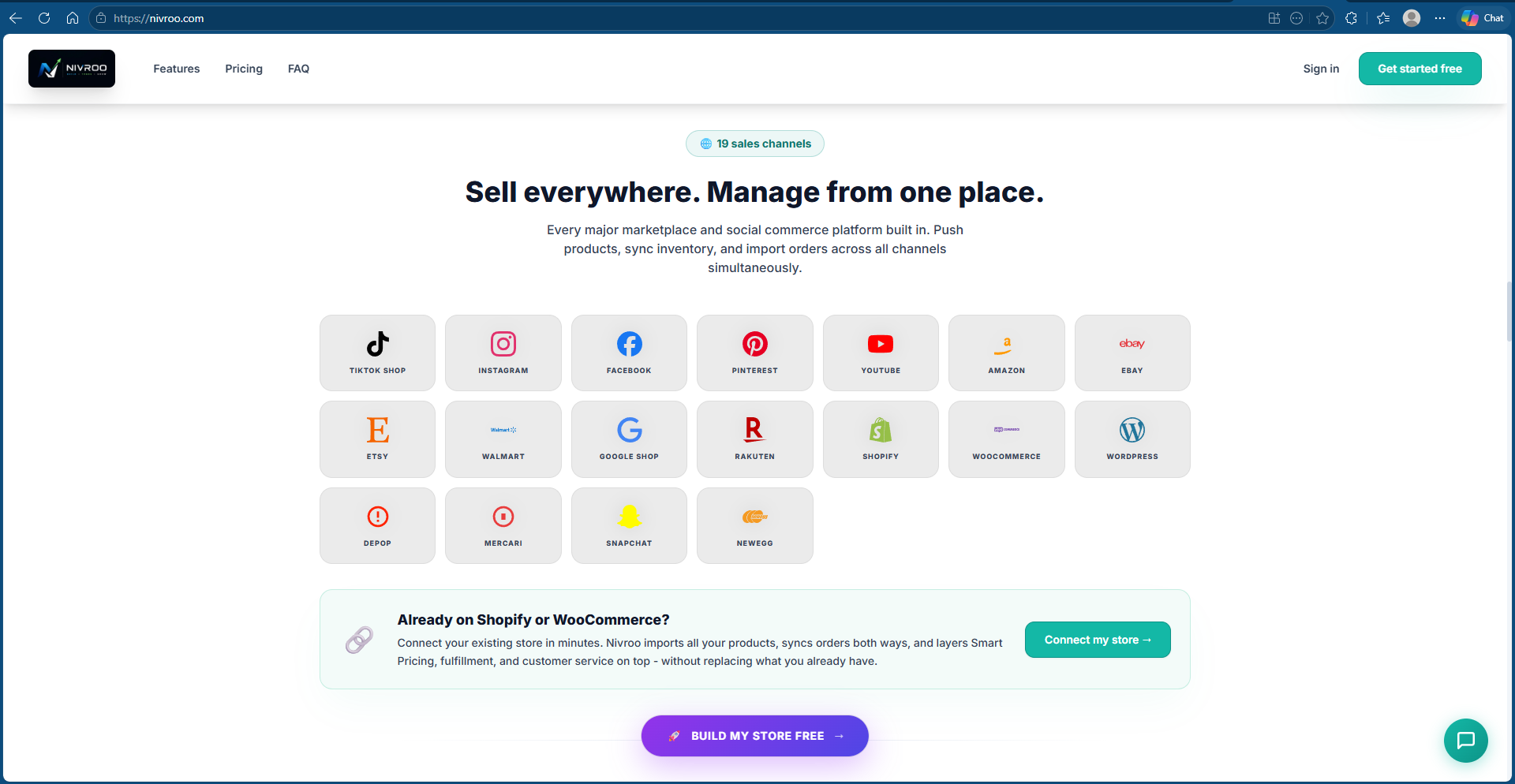Click the 'Already on Shopify or WooCommerce?' heading
Viewport: 1515px width, 784px height.
pos(533,620)
